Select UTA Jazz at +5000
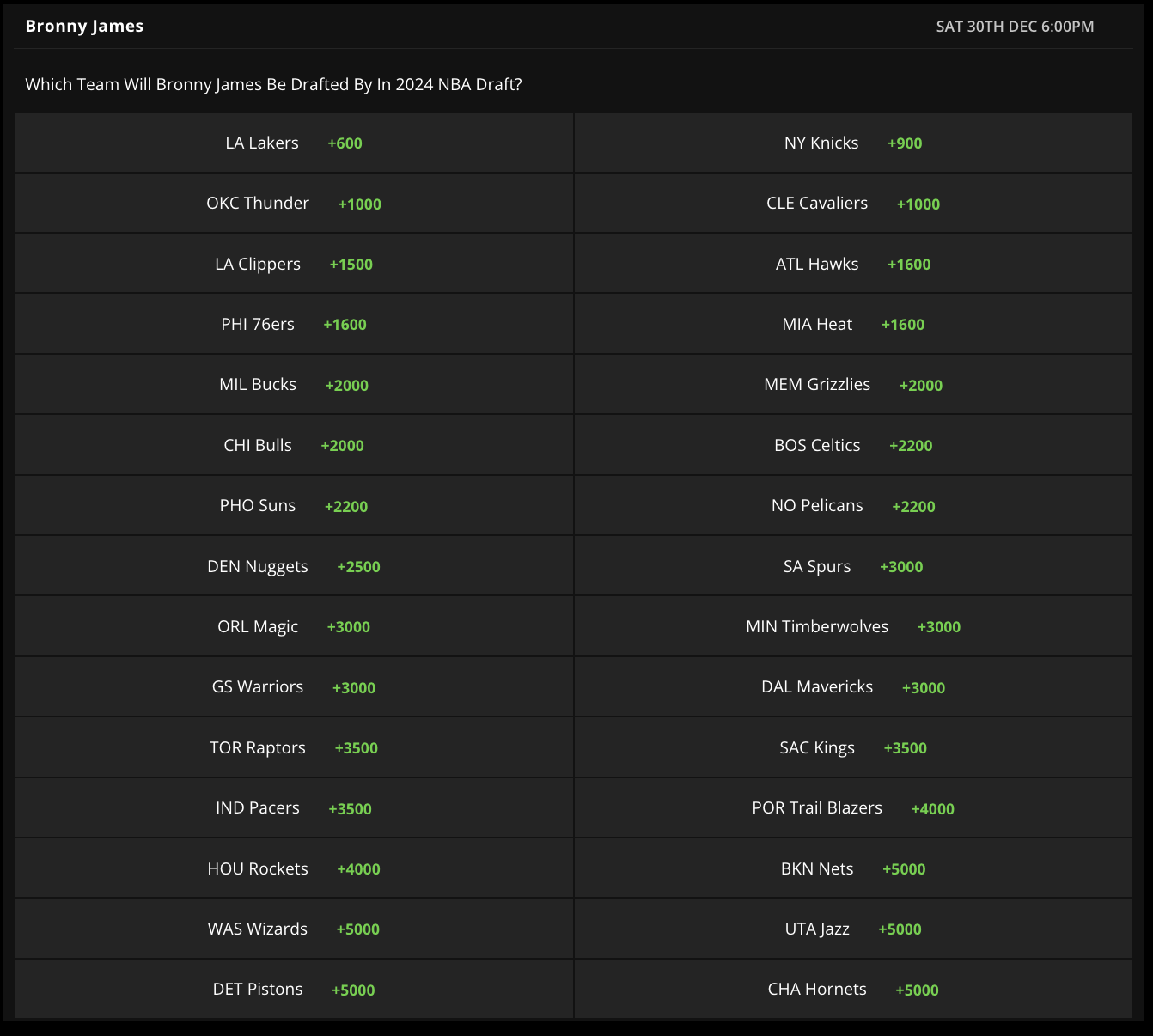Image resolution: width=1153 pixels, height=1036 pixels. 853,929
